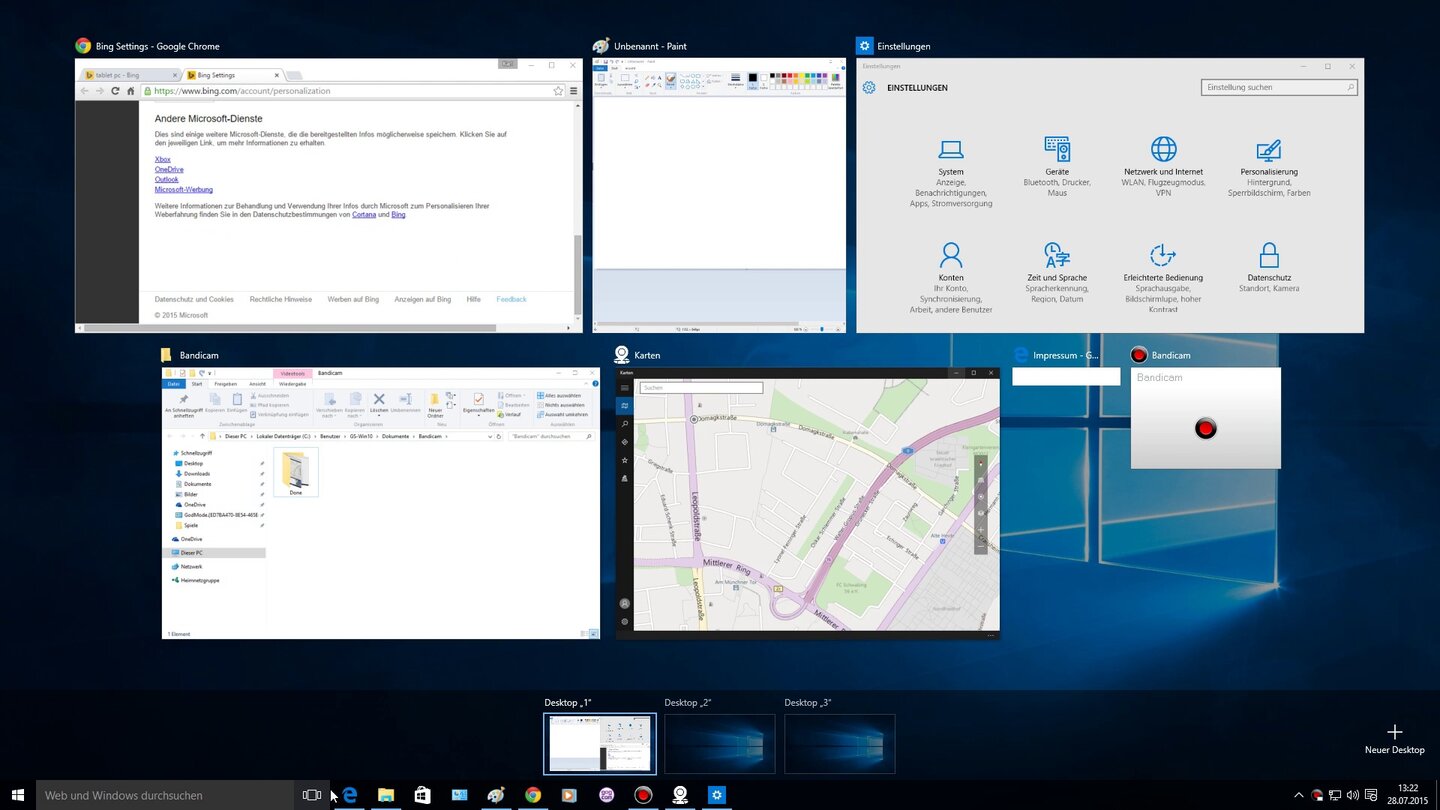Viewport: 1440px width, 810px height.
Task: Open the Karten app taskbar icon
Action: point(680,795)
